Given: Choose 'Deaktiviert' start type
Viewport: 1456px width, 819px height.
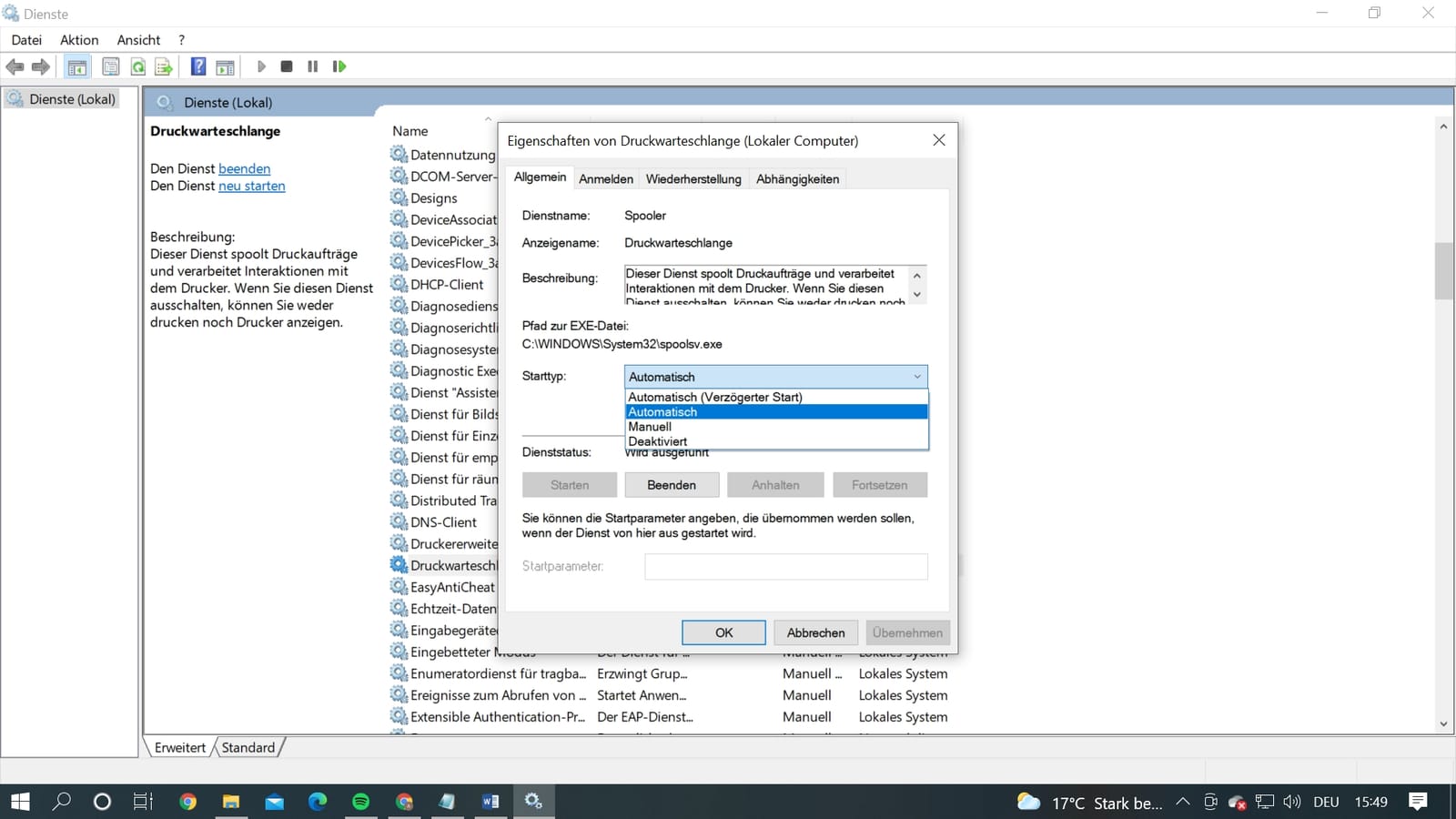Looking at the screenshot, I should tap(777, 441).
